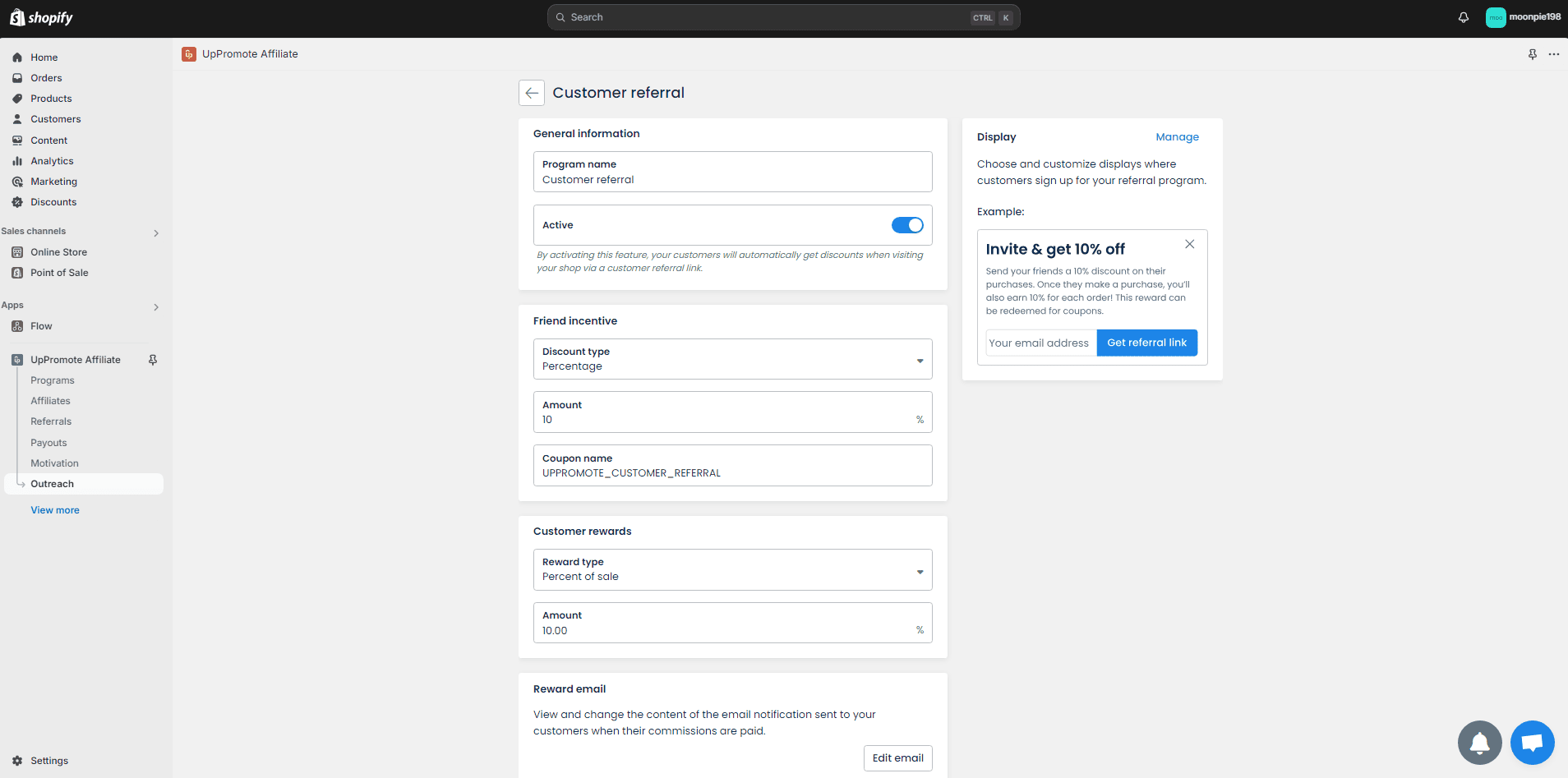Open the Discount type dropdown
This screenshot has width=1568, height=778.
(733, 359)
